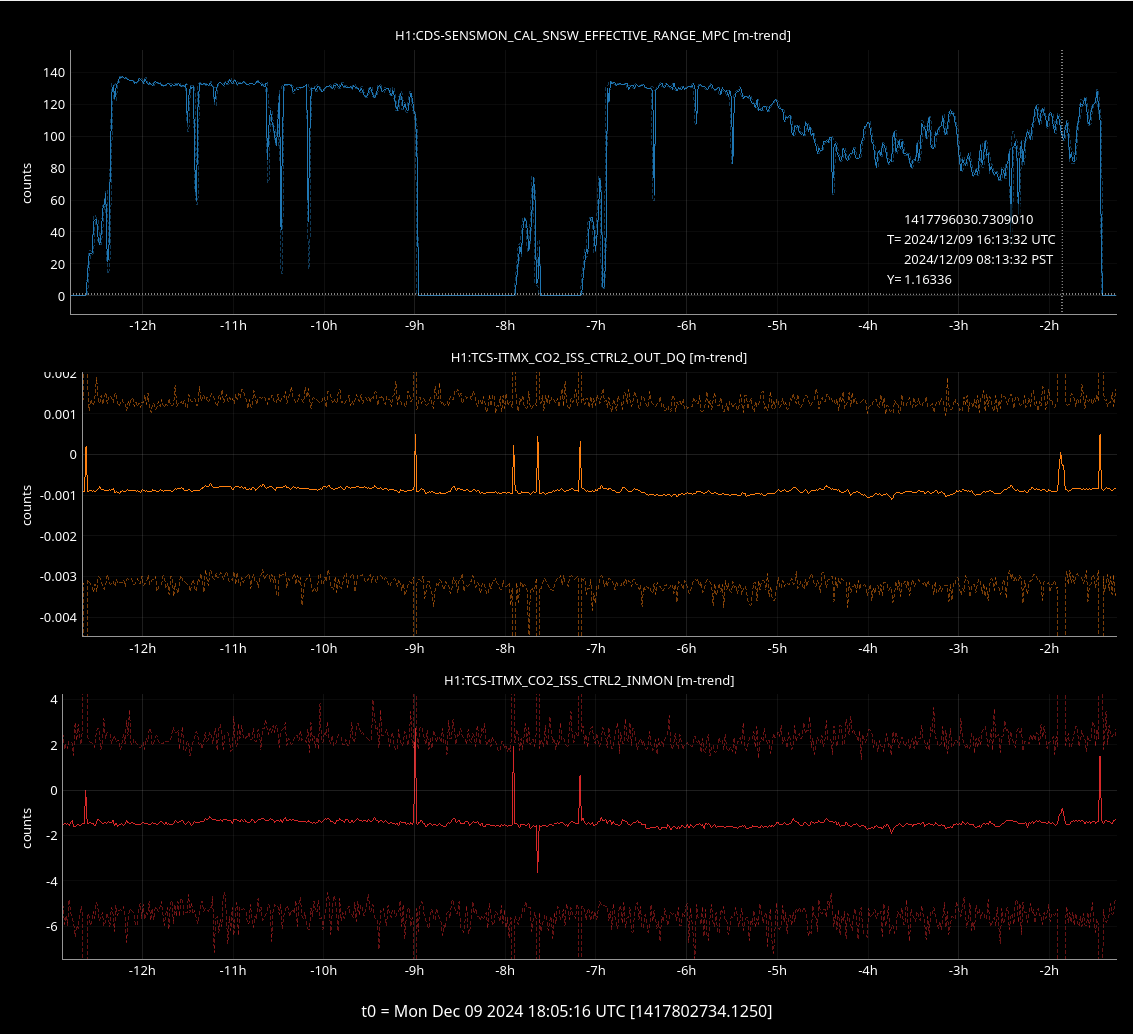Click the -0.004 y-axis tick in OUT_DQ plot

click(59, 618)
